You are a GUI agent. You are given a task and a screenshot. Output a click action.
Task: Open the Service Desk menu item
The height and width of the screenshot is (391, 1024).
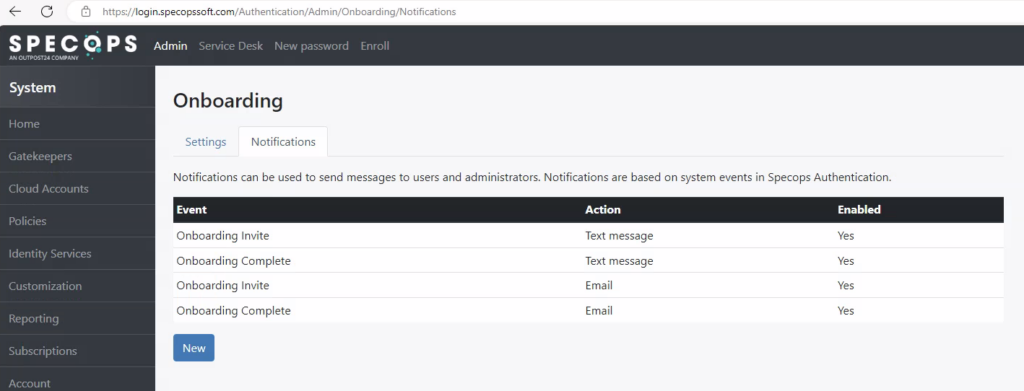pyautogui.click(x=231, y=46)
